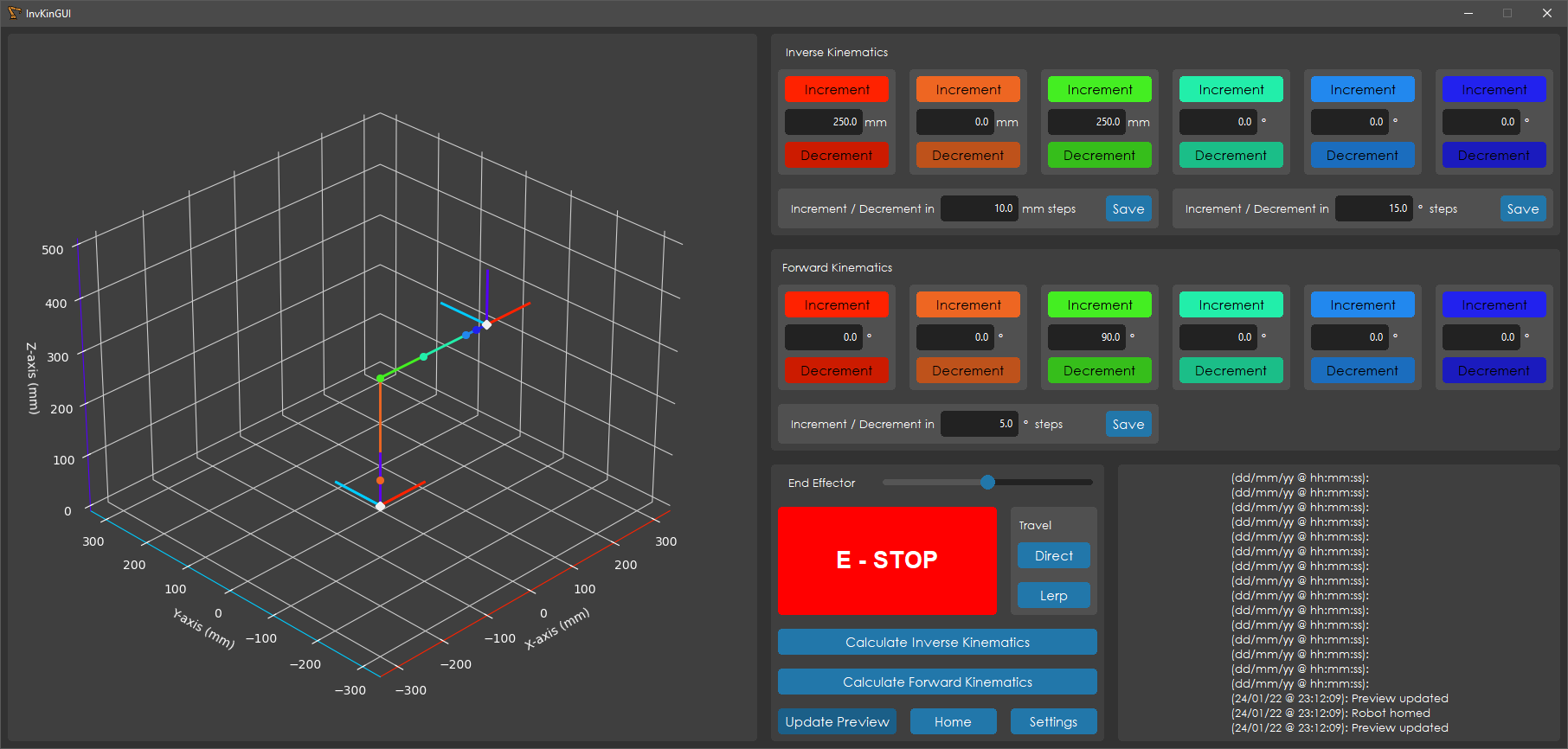
Task: Click the End Effector slider handle
Action: [987, 483]
